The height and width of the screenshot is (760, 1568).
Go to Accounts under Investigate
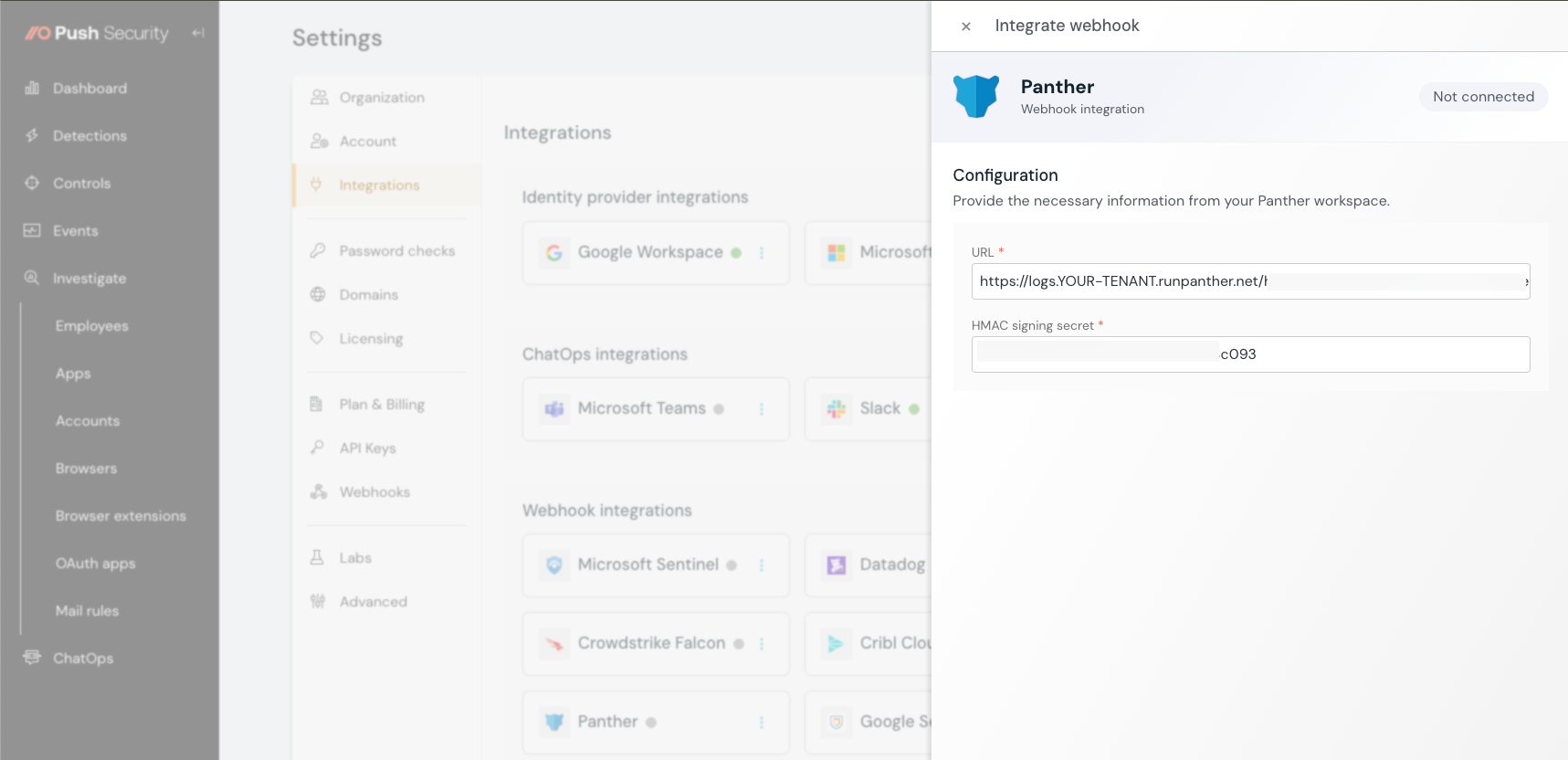click(x=88, y=421)
